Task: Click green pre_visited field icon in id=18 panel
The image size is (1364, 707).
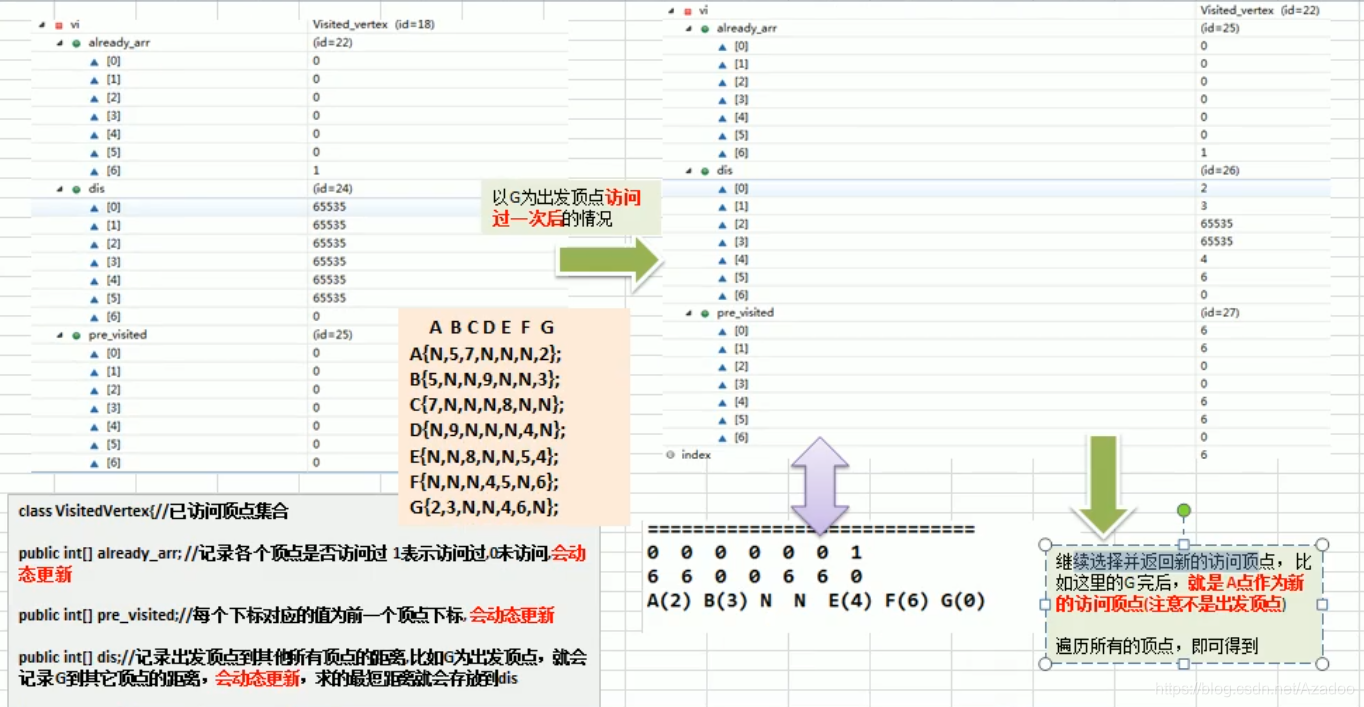Action: (x=77, y=335)
